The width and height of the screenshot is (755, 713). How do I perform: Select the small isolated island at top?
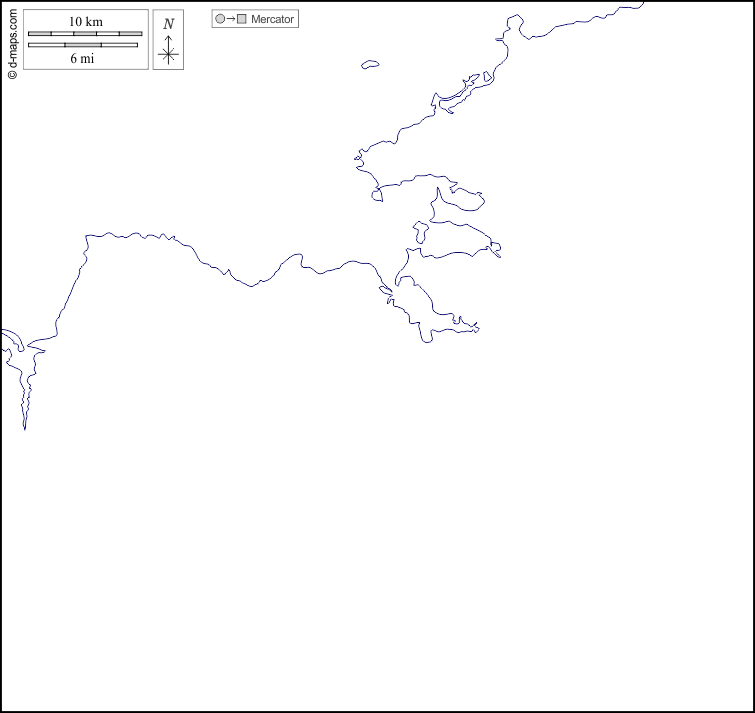pyautogui.click(x=370, y=65)
